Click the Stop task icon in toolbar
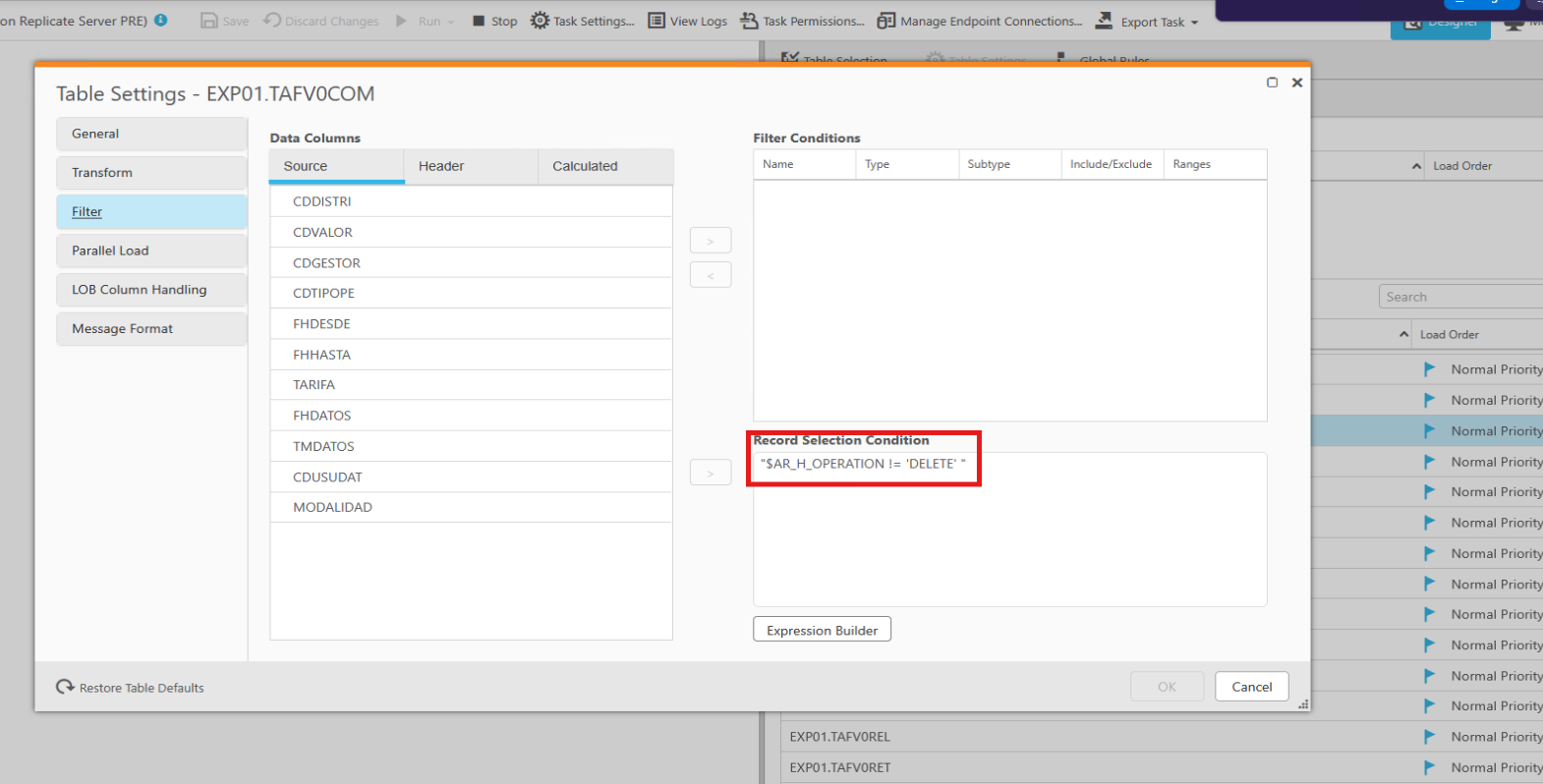This screenshot has height=784, width=1543. 479,21
